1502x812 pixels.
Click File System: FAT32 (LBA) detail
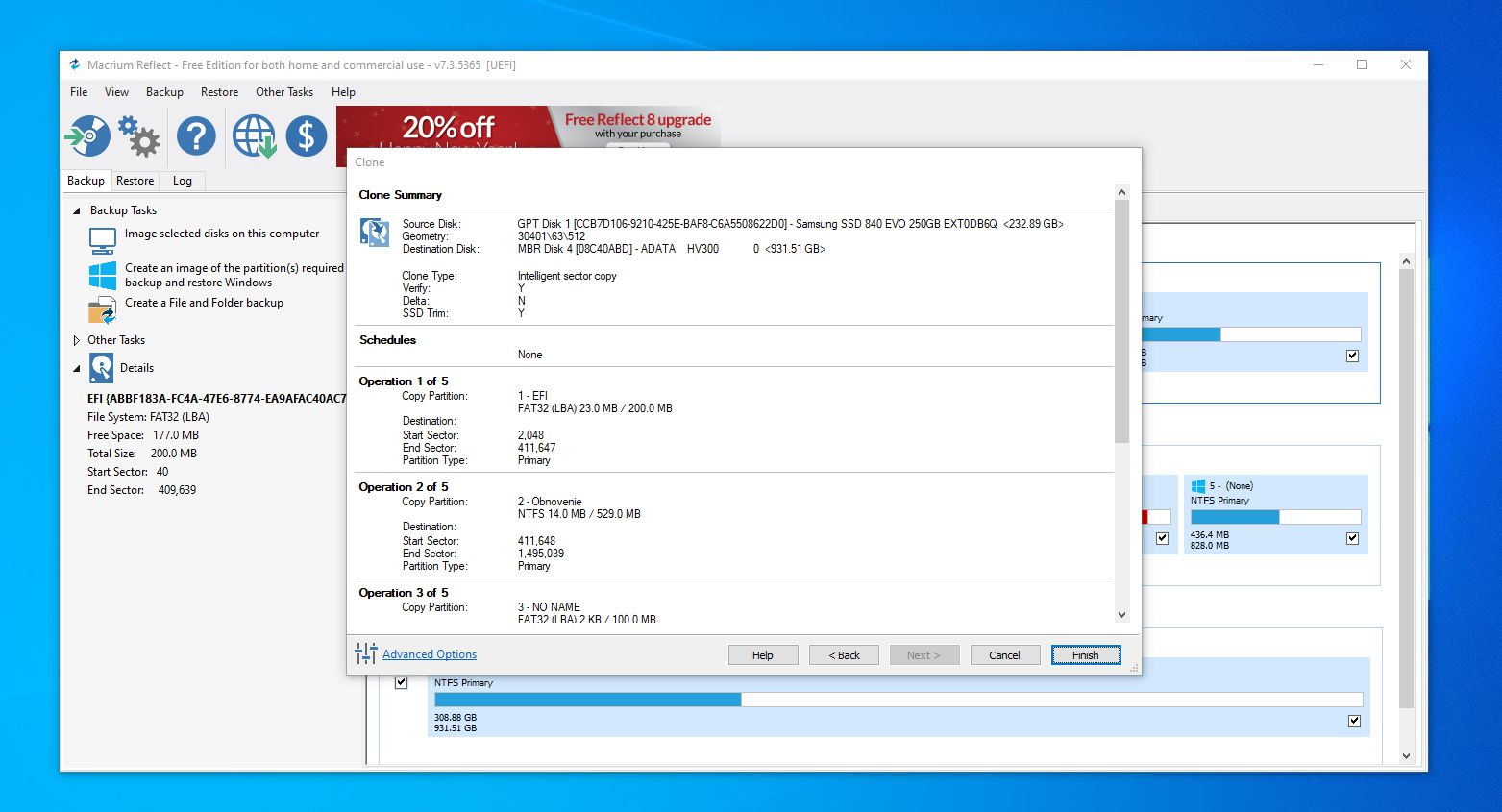click(148, 417)
